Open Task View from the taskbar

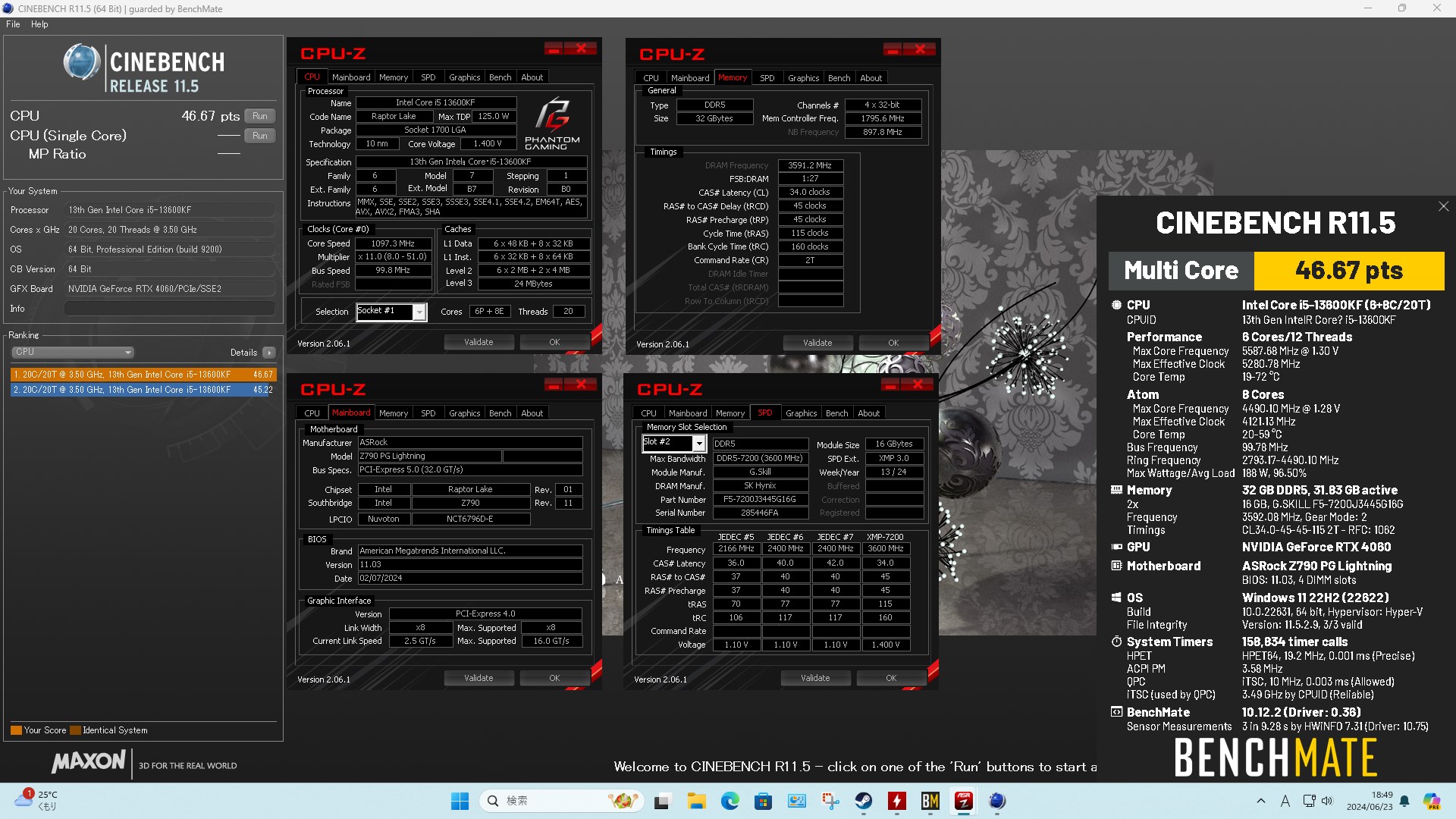click(x=663, y=801)
